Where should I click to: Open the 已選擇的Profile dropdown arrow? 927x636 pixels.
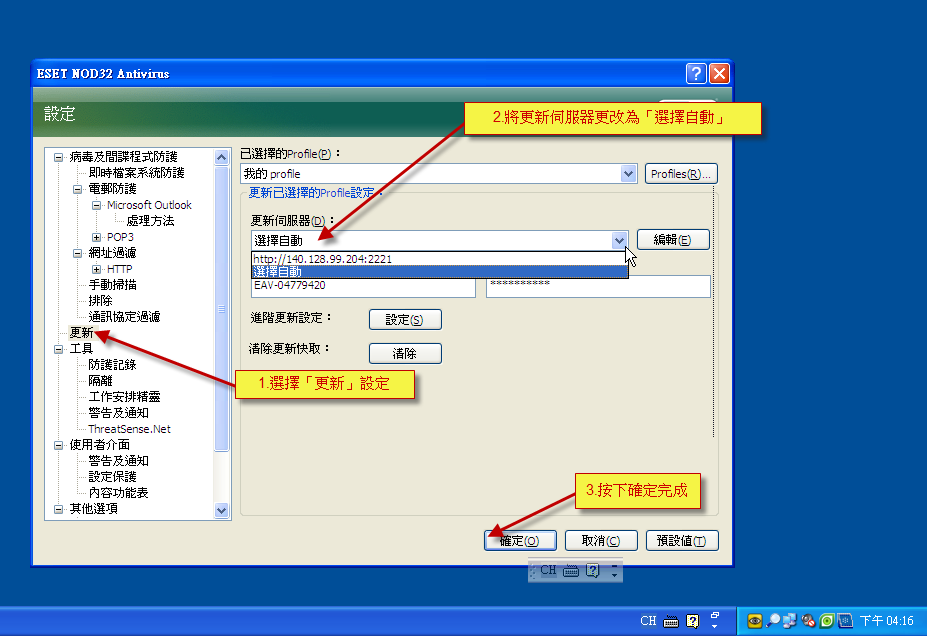click(x=628, y=174)
